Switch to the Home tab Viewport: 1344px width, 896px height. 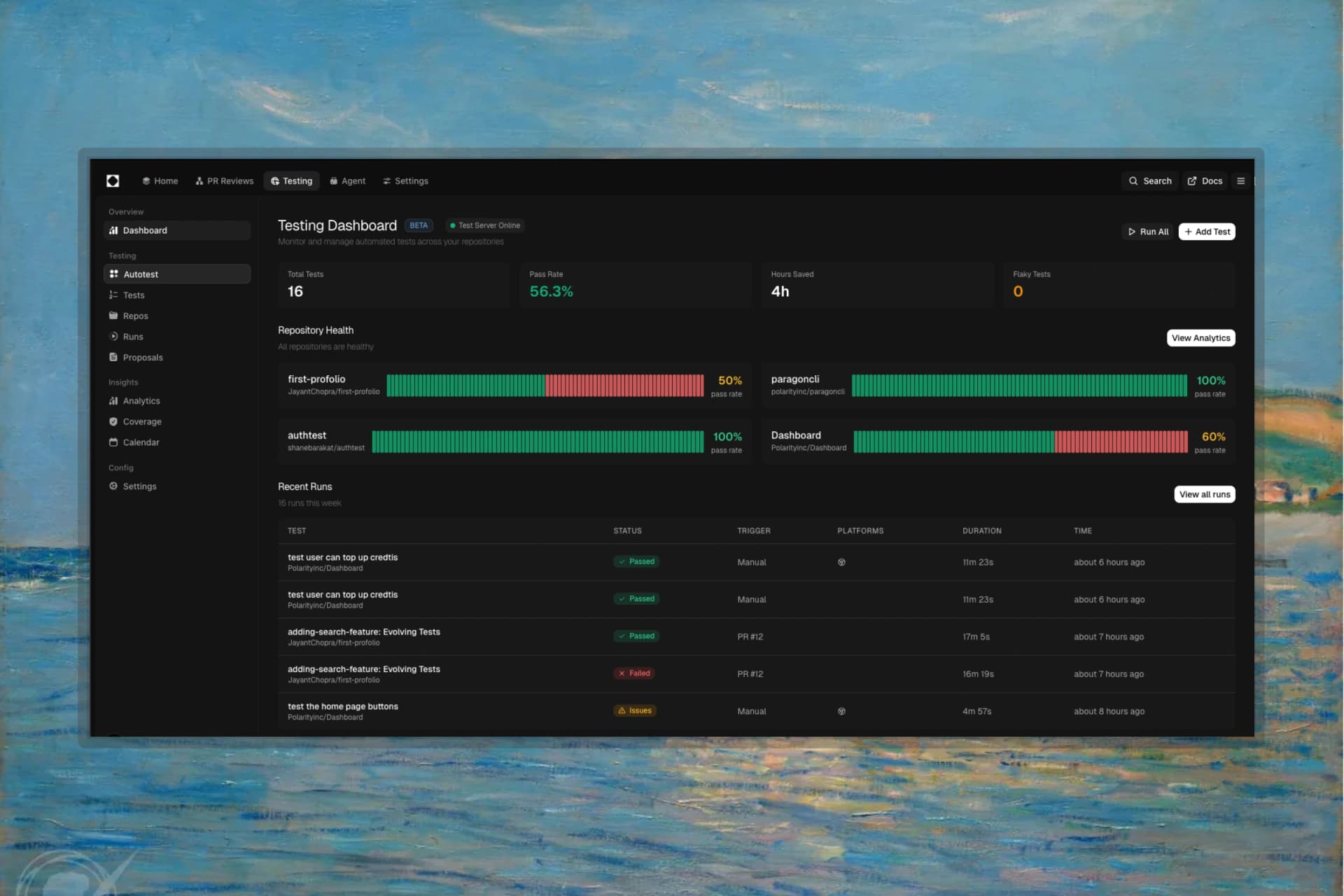pos(160,181)
